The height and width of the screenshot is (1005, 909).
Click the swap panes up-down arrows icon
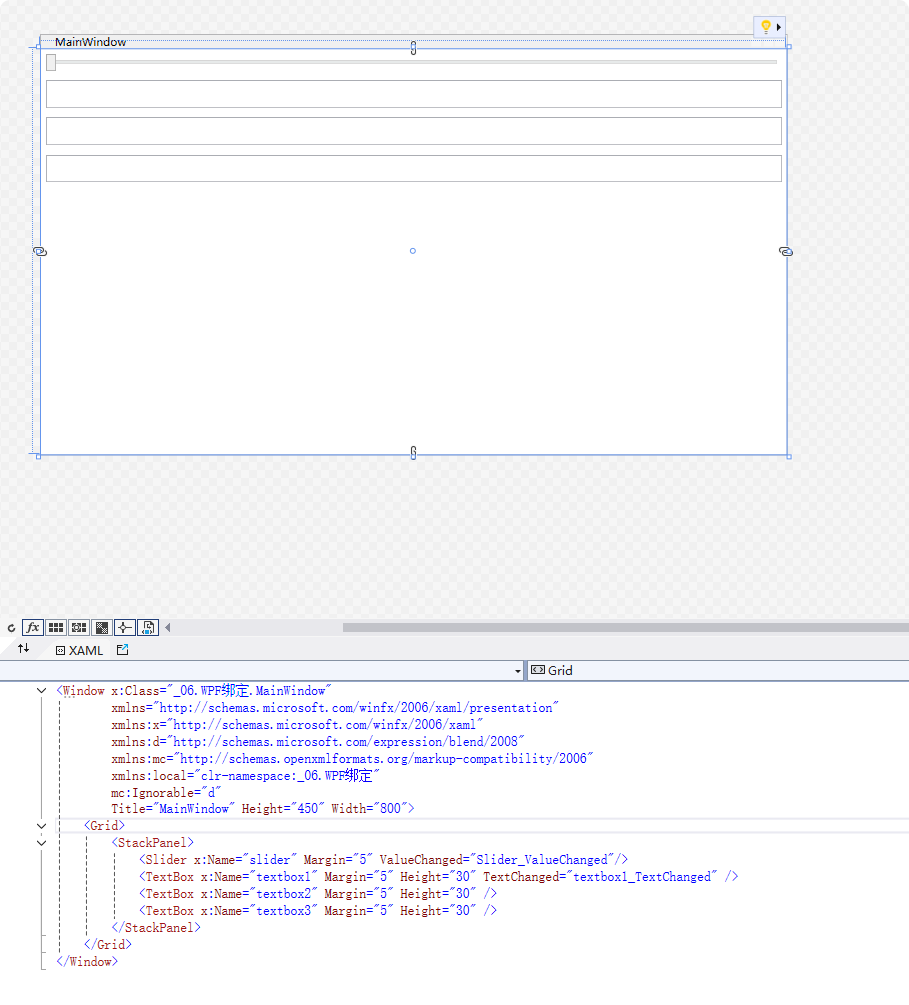pyautogui.click(x=24, y=649)
